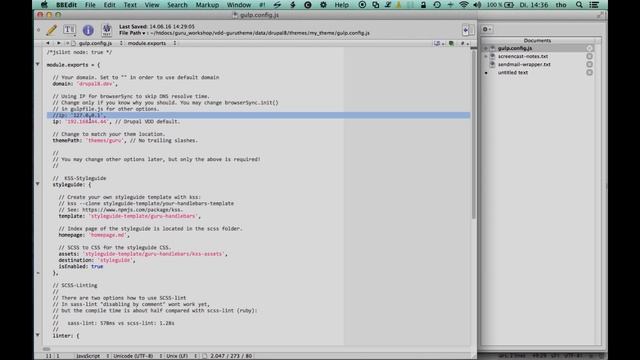Viewport: 640px width, 360px height.
Task: Open the gulp.config.js document popup in navigation bar
Action: click(x=96, y=43)
